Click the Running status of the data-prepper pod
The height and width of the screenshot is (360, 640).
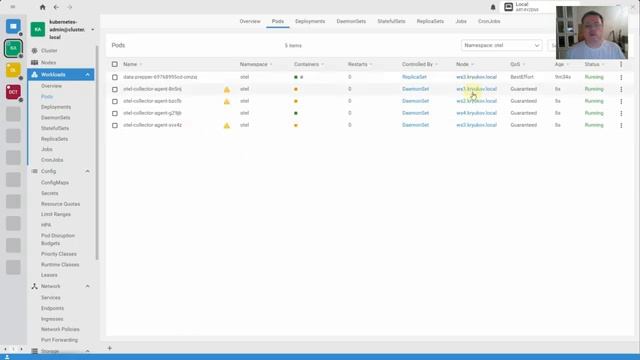pos(593,77)
